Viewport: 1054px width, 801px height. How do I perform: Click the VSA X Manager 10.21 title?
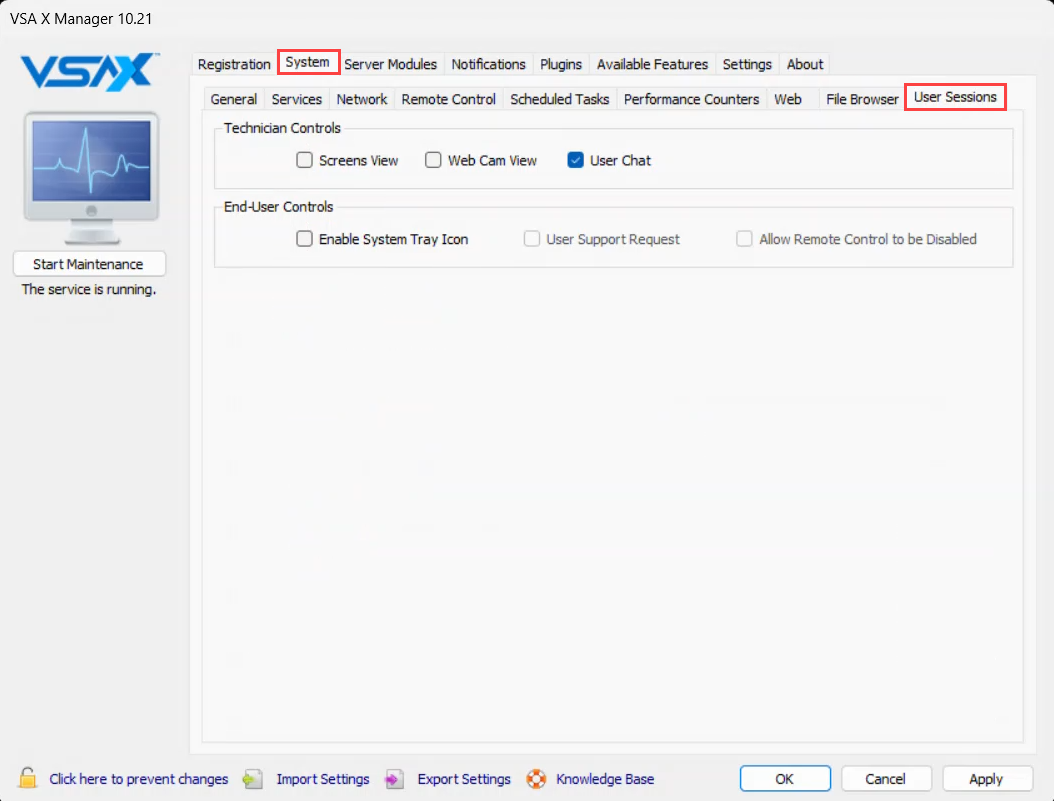tap(81, 19)
